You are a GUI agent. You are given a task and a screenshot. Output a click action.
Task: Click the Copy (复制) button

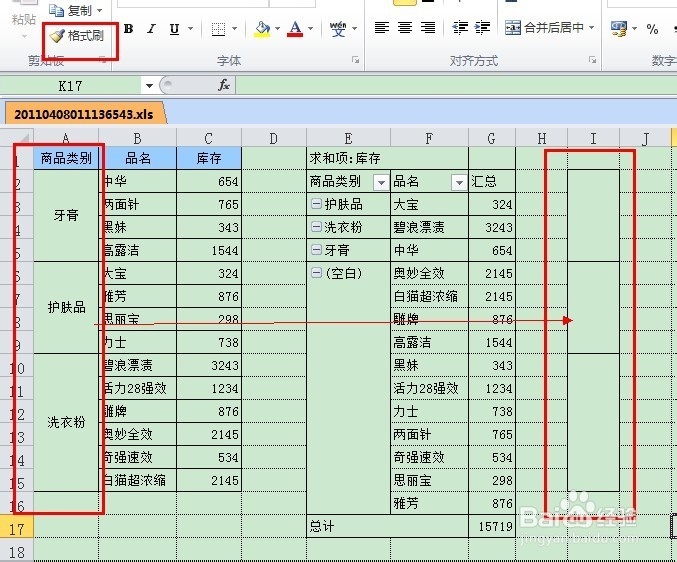70,10
